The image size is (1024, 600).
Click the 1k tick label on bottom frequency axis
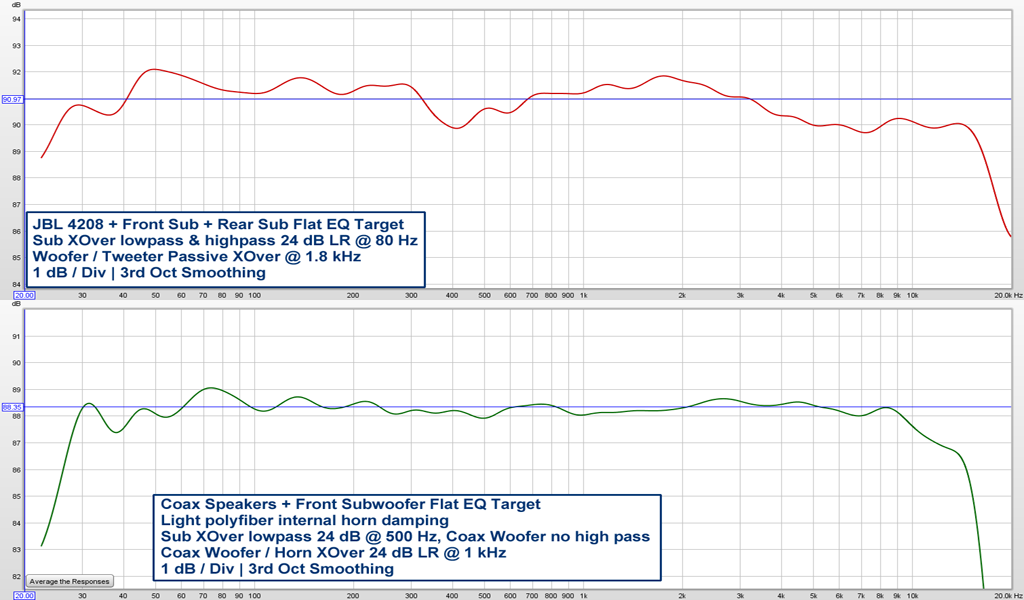[x=584, y=595]
